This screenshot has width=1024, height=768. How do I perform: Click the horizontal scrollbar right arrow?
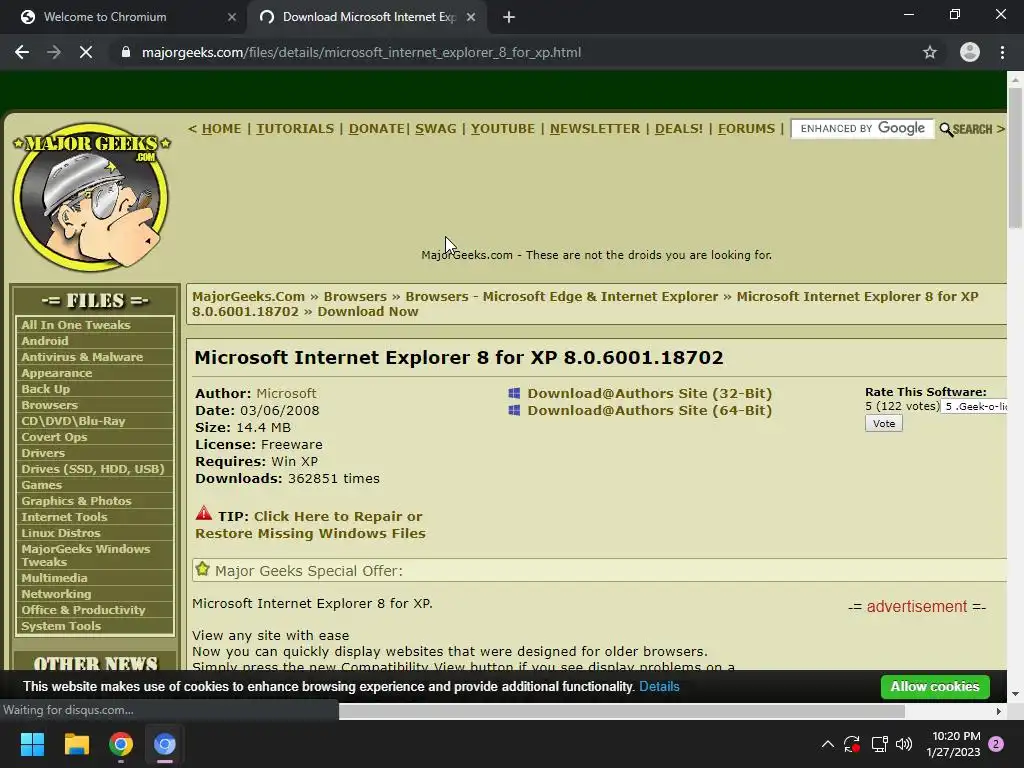999,711
